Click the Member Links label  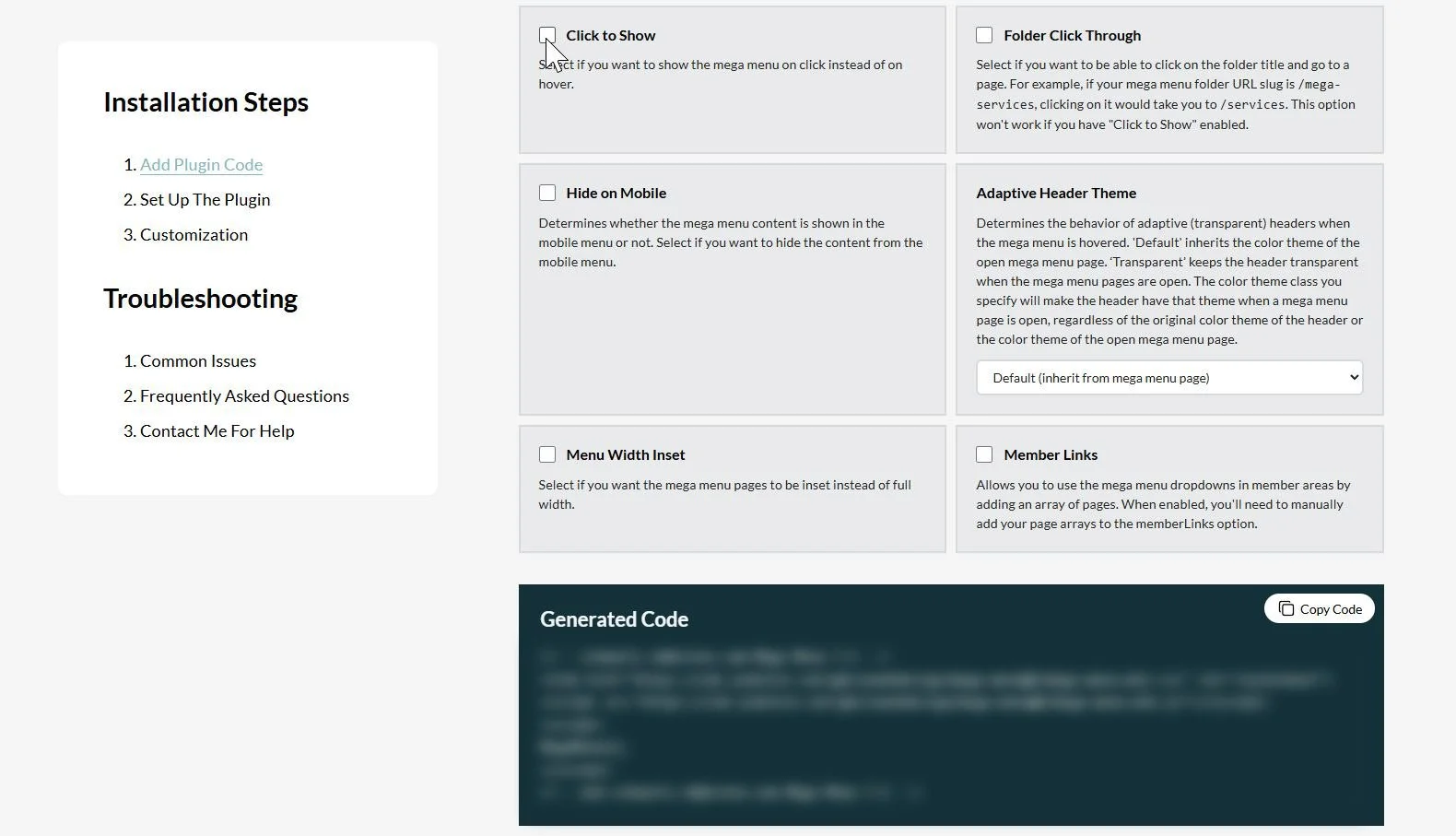pos(1051,454)
